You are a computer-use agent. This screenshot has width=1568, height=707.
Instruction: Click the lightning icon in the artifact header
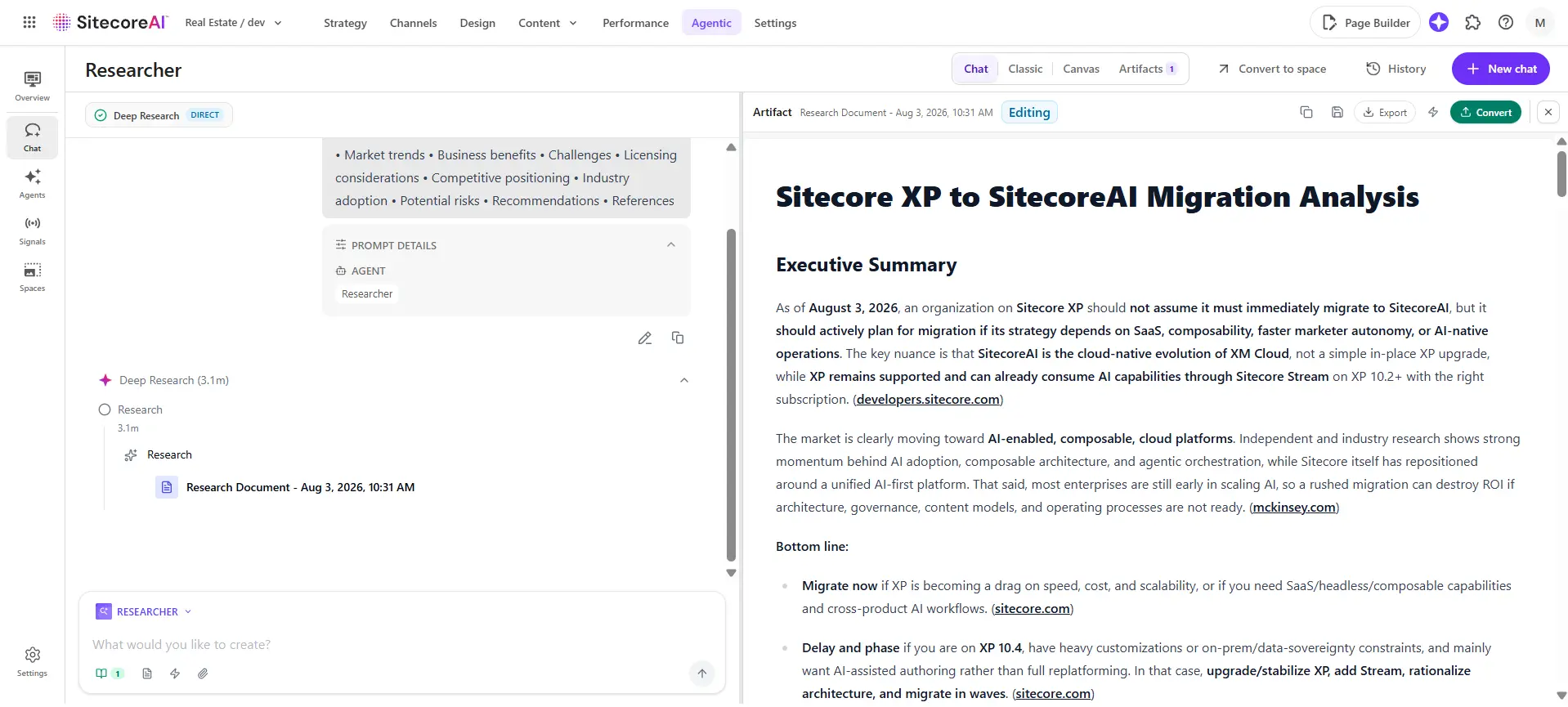(x=1433, y=112)
